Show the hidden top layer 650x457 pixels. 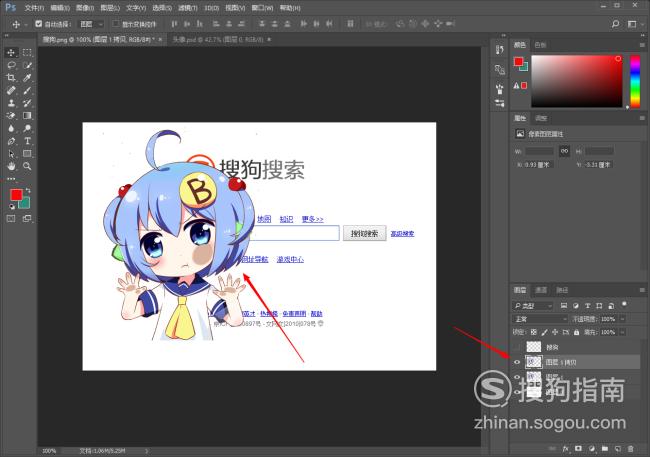pos(517,347)
